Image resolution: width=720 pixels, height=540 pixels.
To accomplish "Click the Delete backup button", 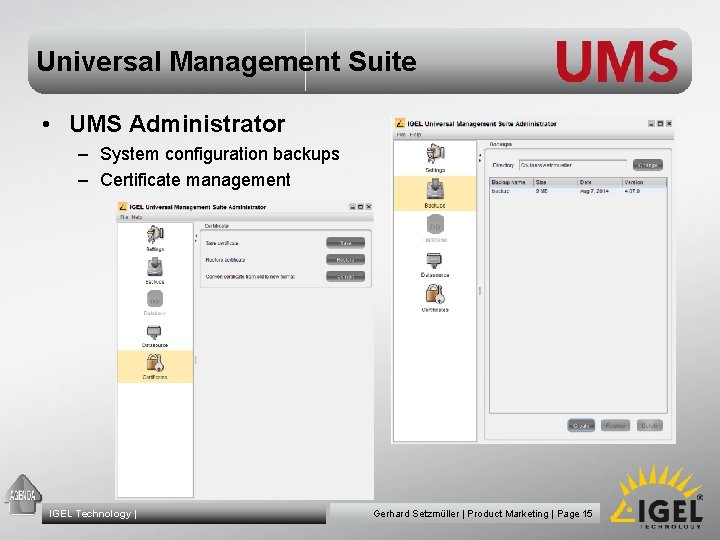I will point(649,426).
